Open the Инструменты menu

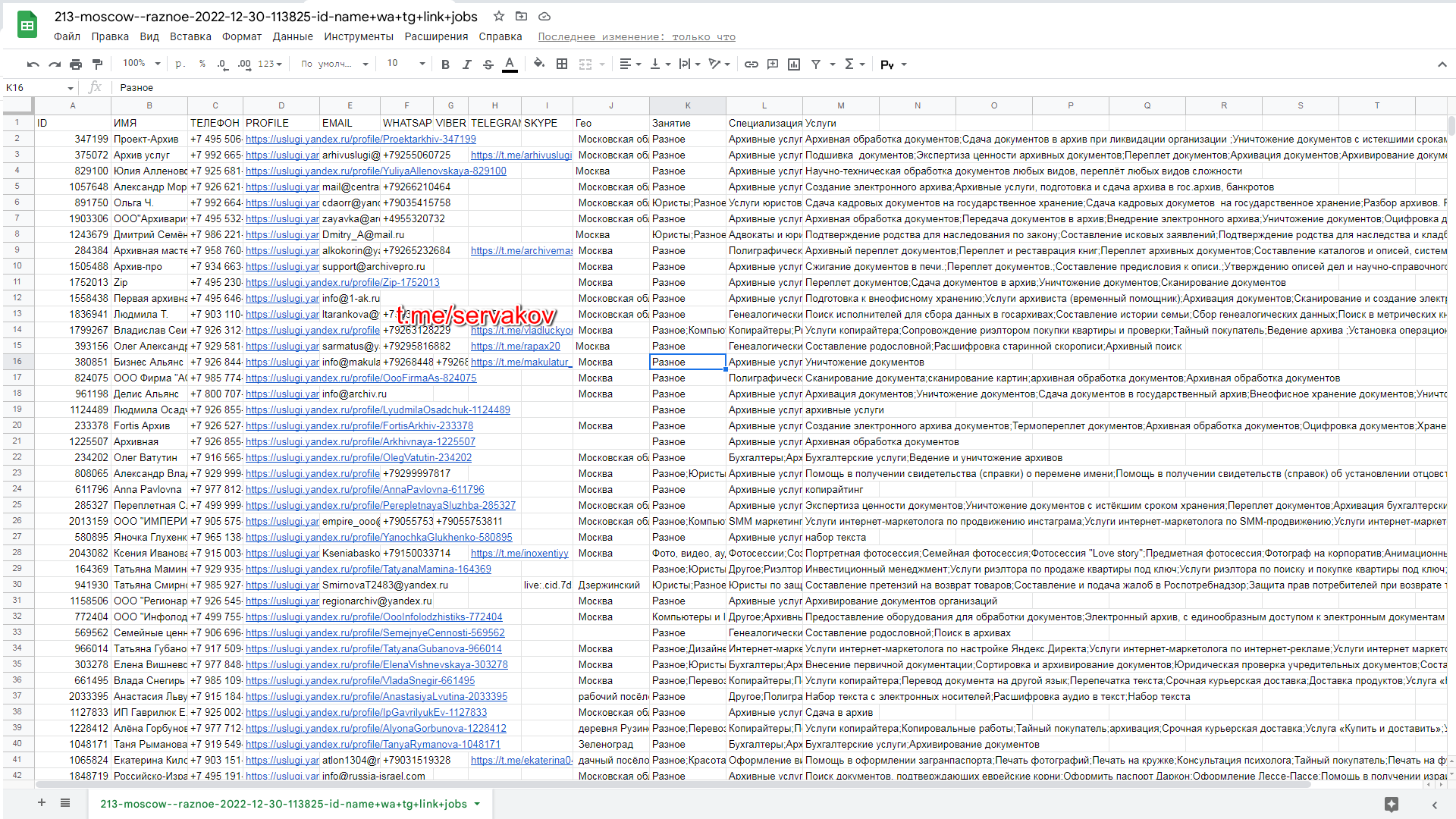[x=359, y=36]
